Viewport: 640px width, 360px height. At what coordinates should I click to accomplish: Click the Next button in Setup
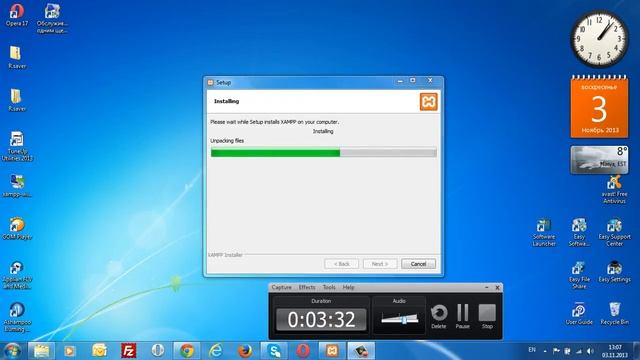coord(380,264)
